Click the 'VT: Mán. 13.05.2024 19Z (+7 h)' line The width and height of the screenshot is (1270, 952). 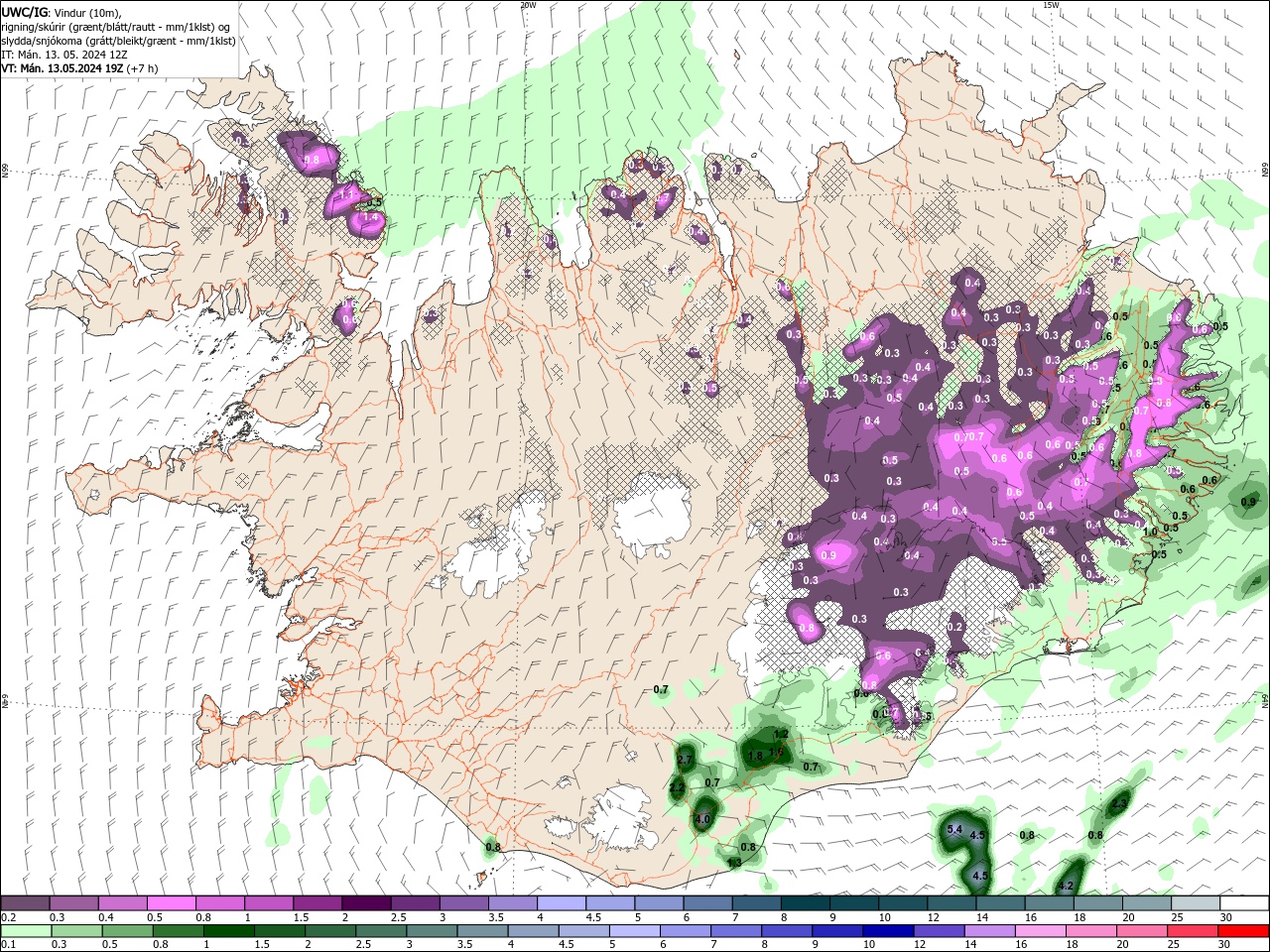(x=79, y=68)
